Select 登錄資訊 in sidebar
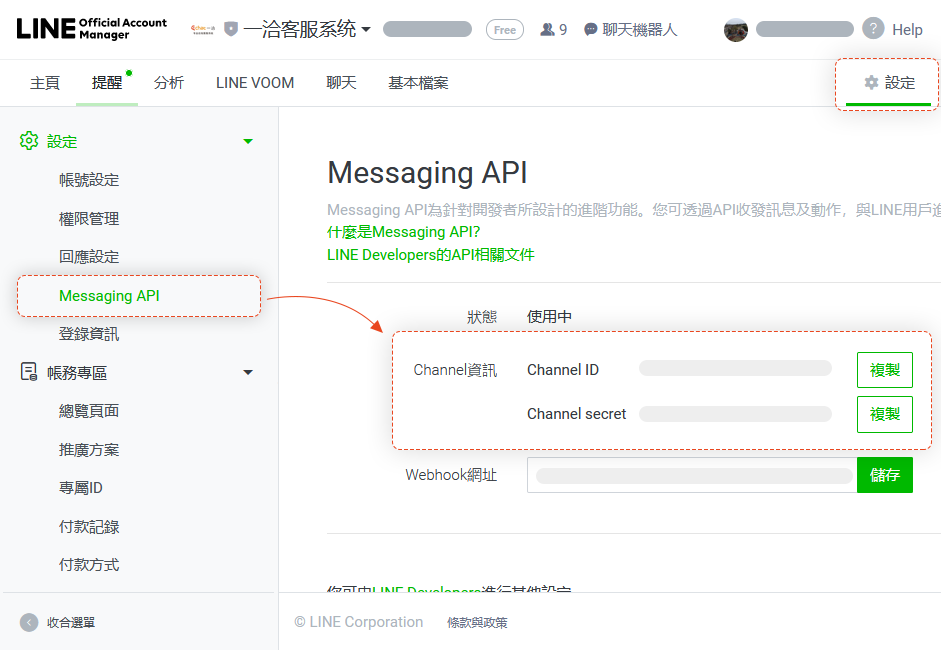This screenshot has width=941, height=650. [89, 334]
